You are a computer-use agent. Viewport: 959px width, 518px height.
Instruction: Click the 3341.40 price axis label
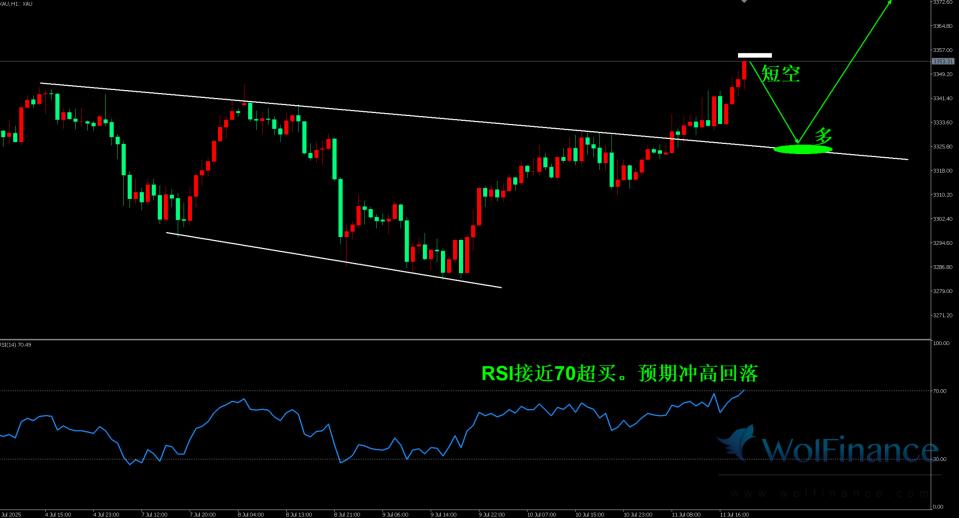point(944,98)
